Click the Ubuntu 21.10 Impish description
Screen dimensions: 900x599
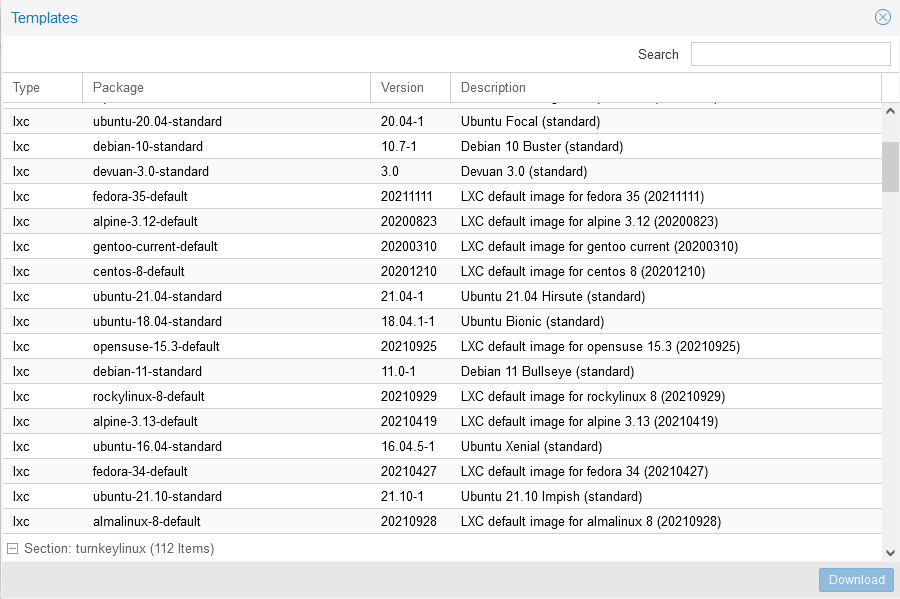(x=552, y=496)
